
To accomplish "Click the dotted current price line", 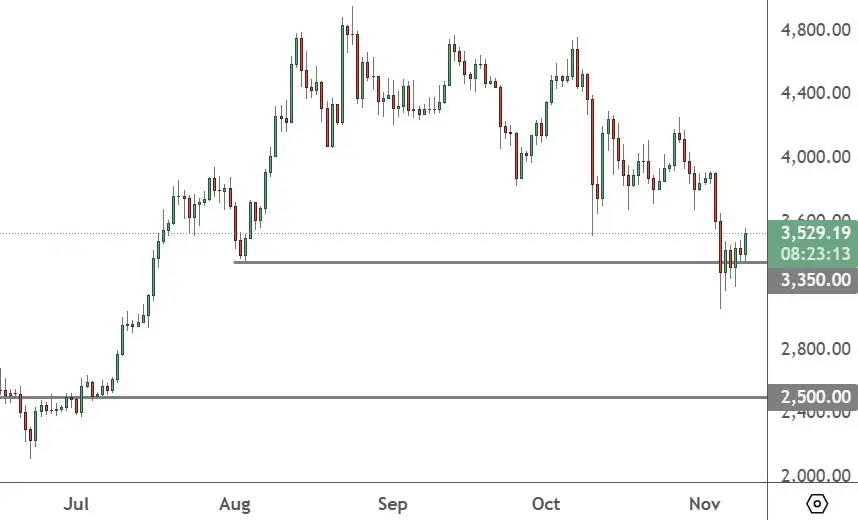I will (400, 233).
